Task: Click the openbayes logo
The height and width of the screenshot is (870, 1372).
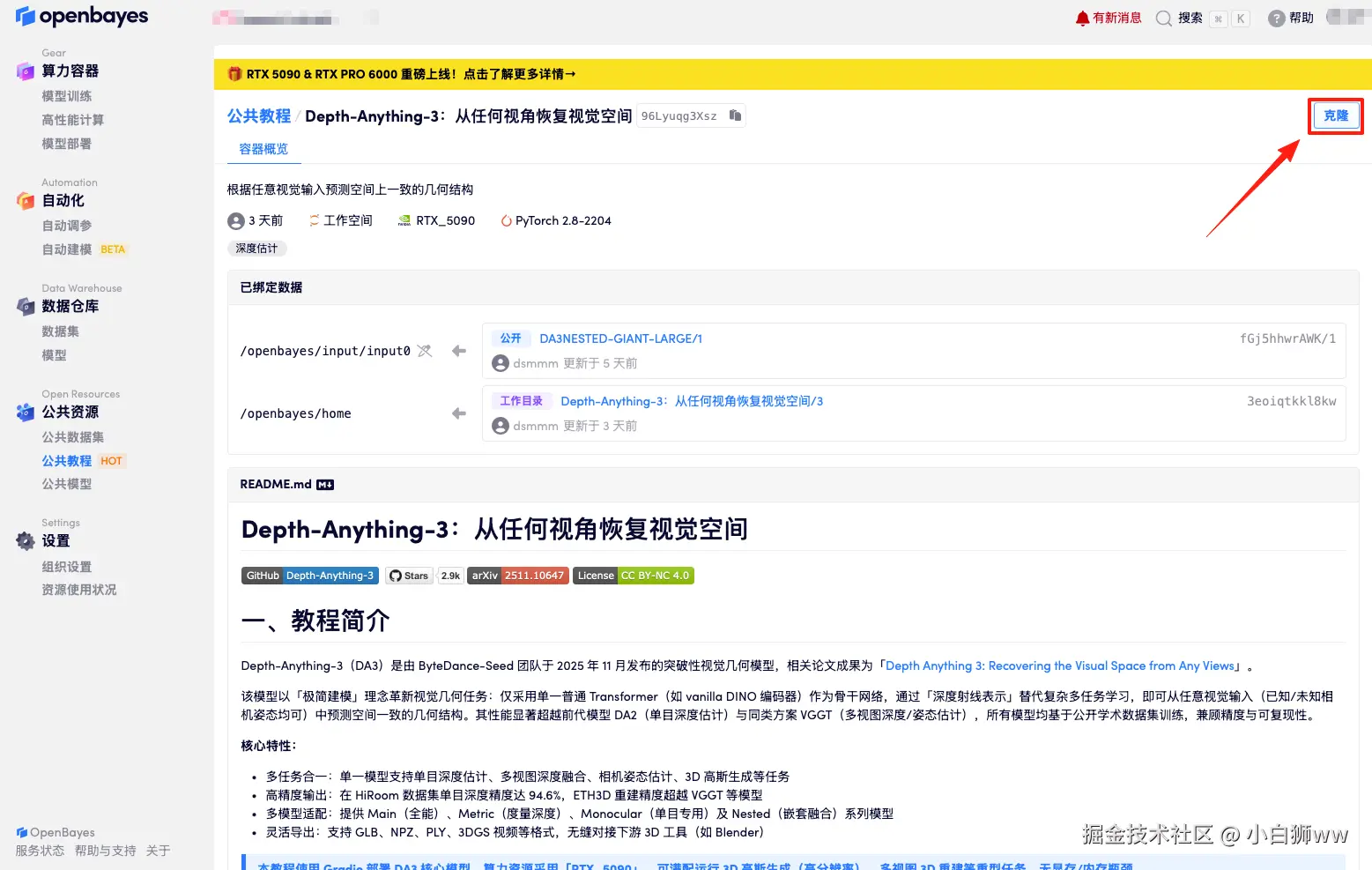Action: coord(81,16)
